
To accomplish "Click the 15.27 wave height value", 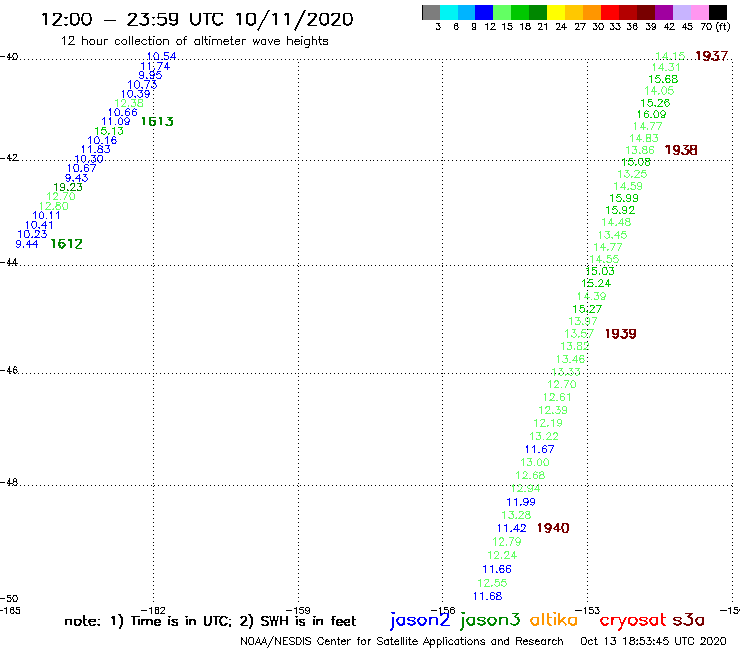I will pos(587,309).
